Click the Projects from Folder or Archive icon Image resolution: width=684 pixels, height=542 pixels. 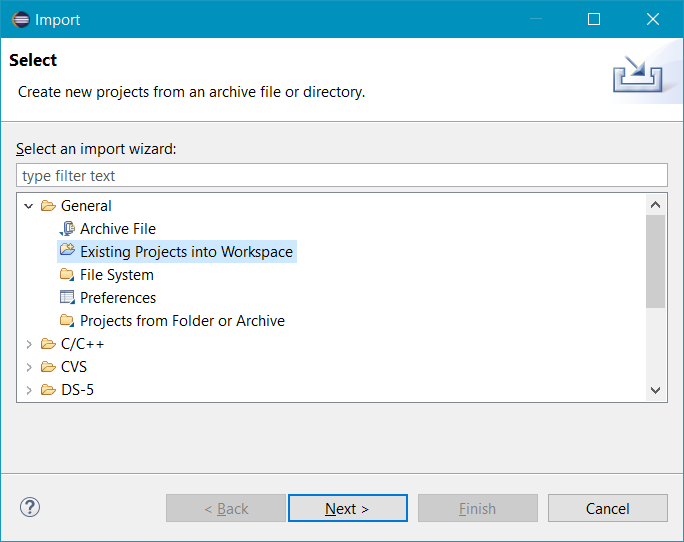67,321
